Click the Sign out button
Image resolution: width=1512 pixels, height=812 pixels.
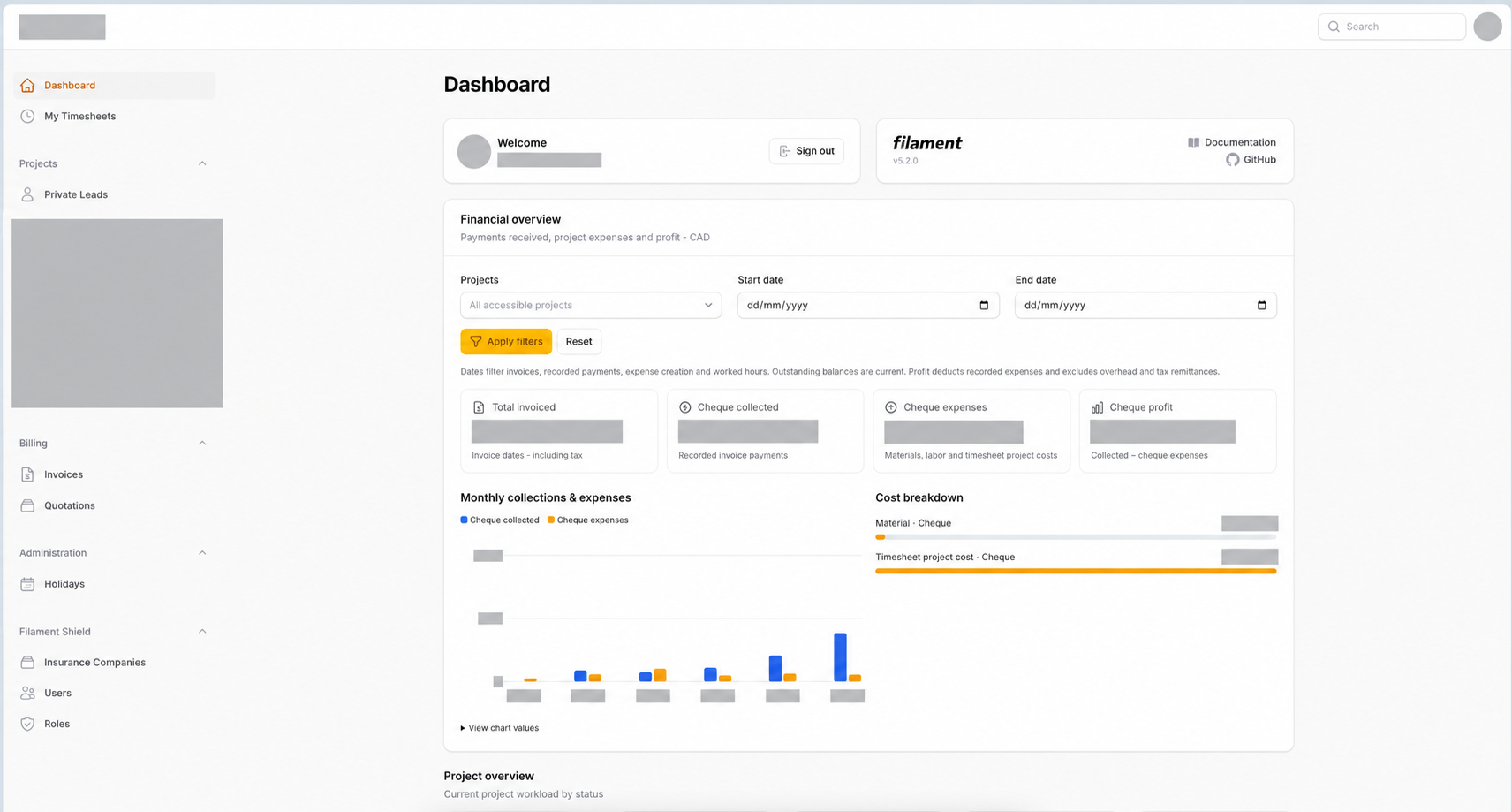[x=806, y=151]
